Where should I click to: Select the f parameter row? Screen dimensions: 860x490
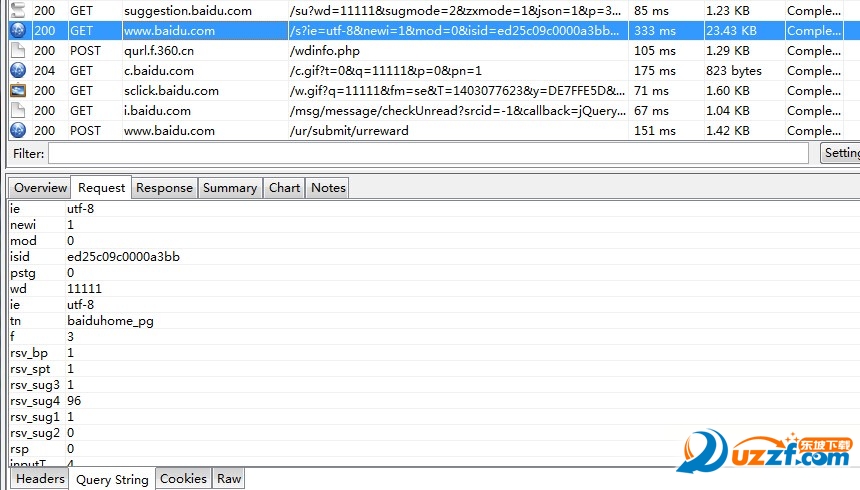(433, 336)
